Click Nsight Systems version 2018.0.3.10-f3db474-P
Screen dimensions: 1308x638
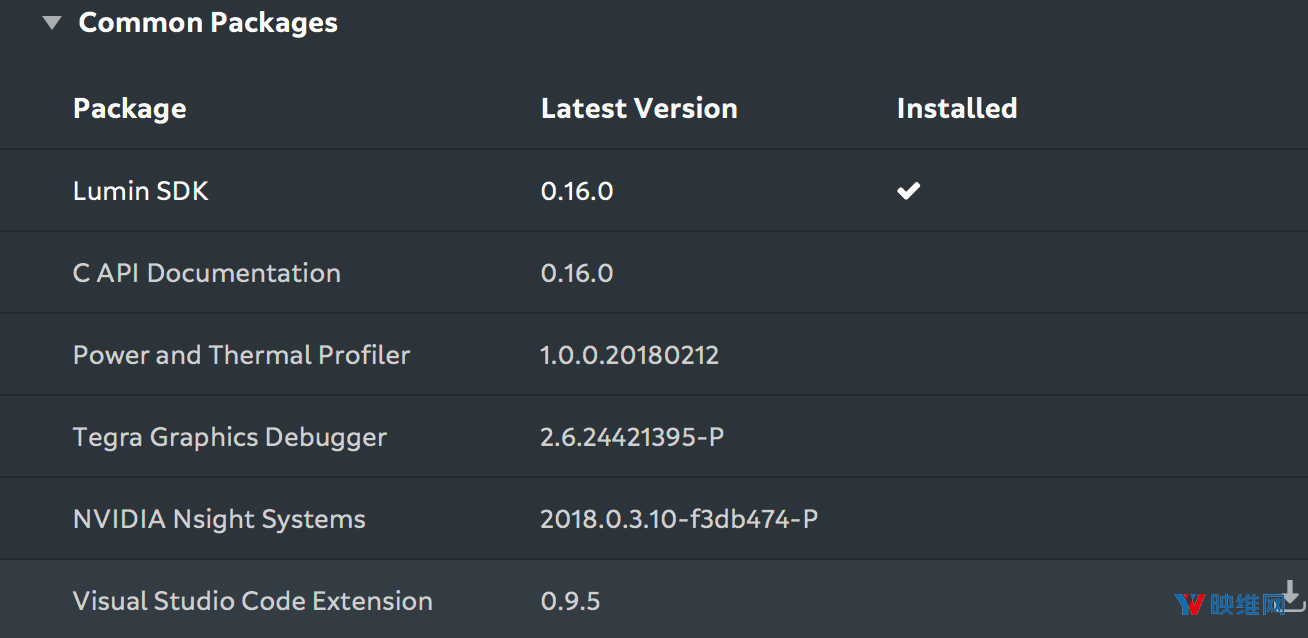tap(679, 519)
